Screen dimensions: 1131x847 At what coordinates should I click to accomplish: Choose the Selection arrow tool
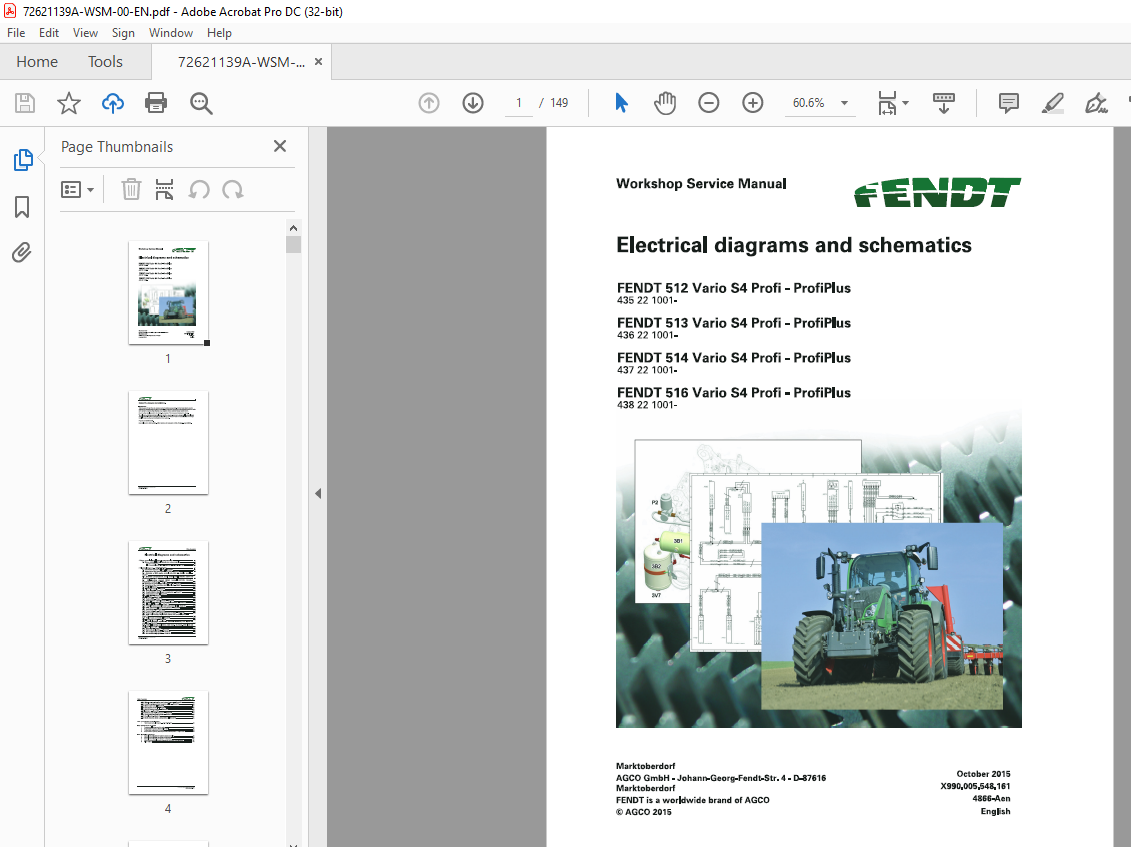tap(621, 103)
